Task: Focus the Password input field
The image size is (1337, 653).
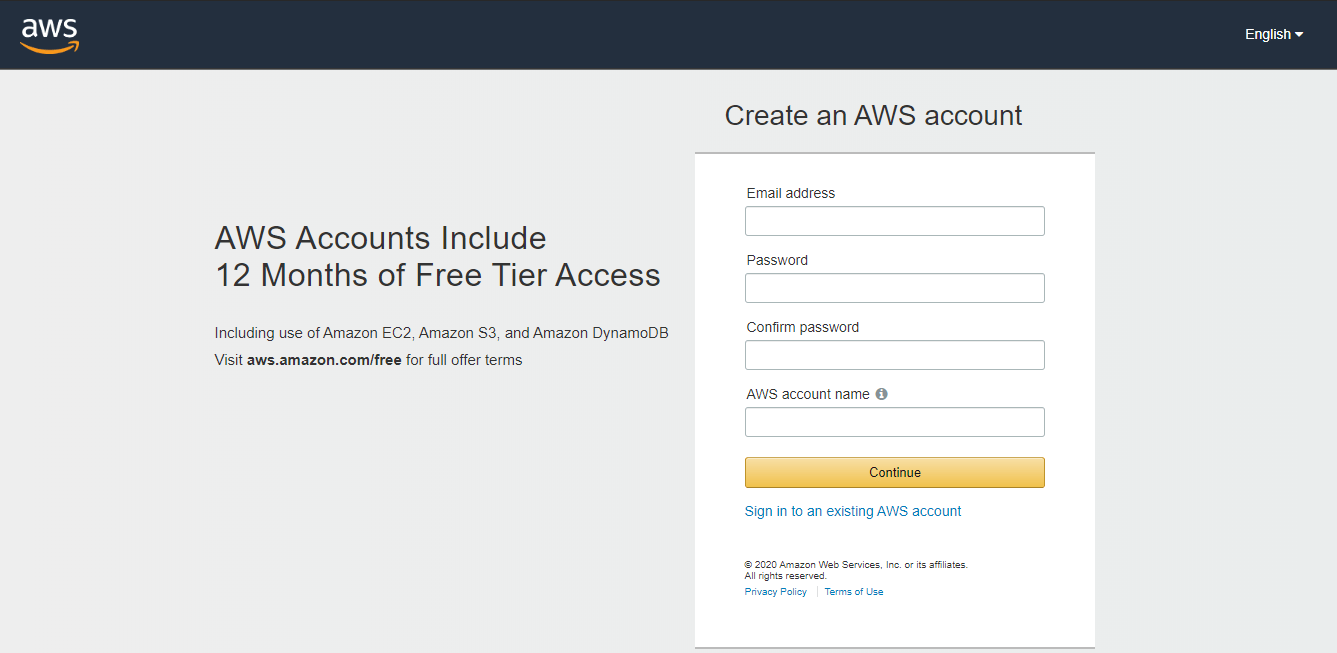Action: (x=894, y=288)
